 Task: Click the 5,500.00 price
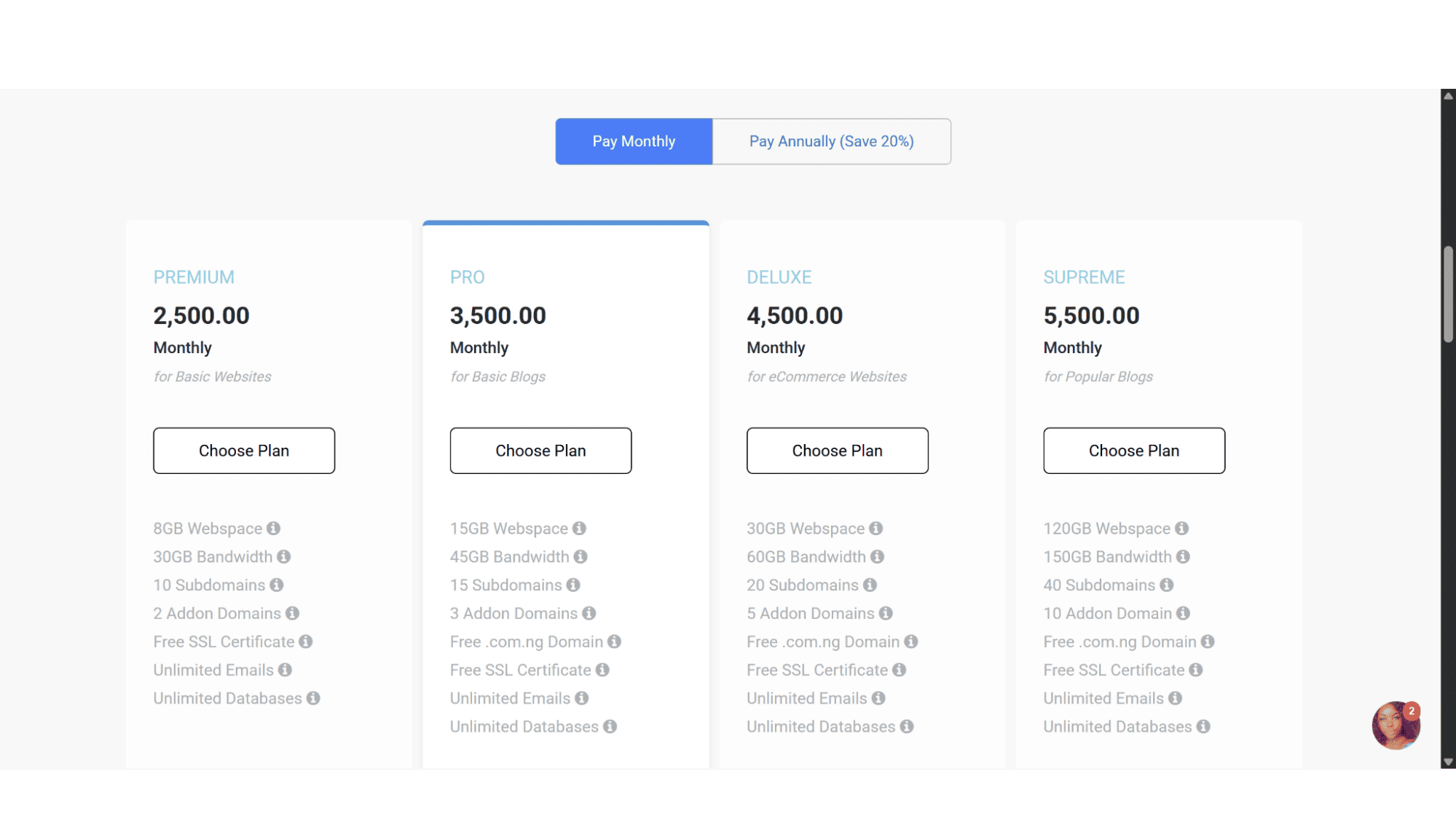point(1091,316)
